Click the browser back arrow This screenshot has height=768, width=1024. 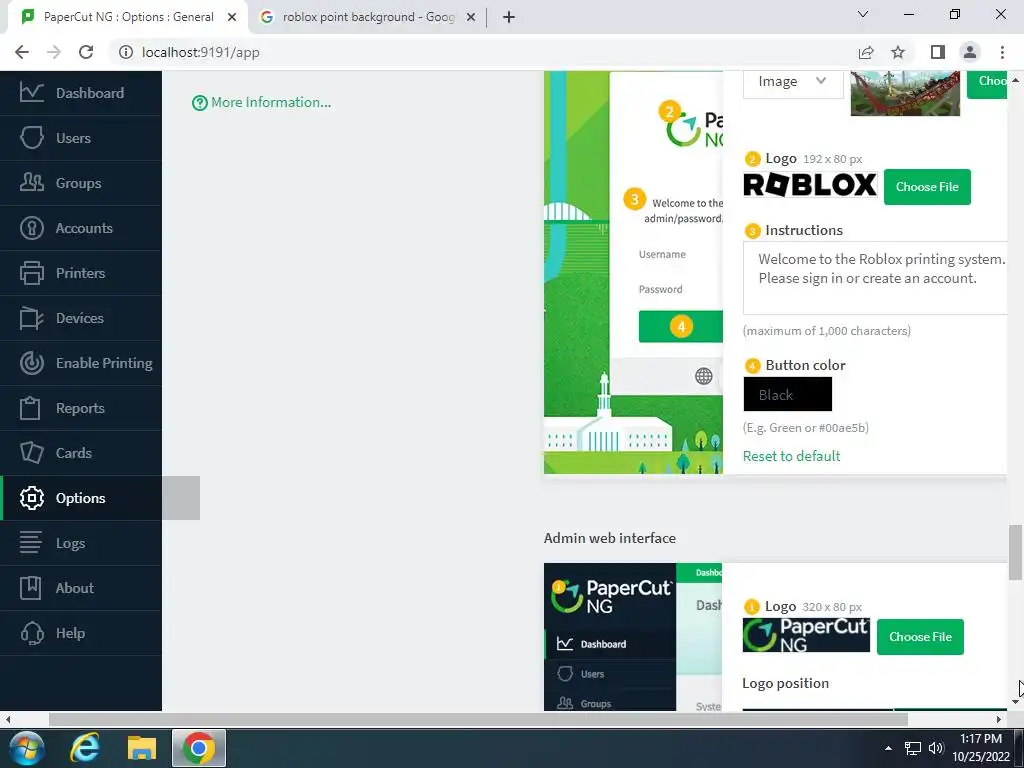click(22, 52)
